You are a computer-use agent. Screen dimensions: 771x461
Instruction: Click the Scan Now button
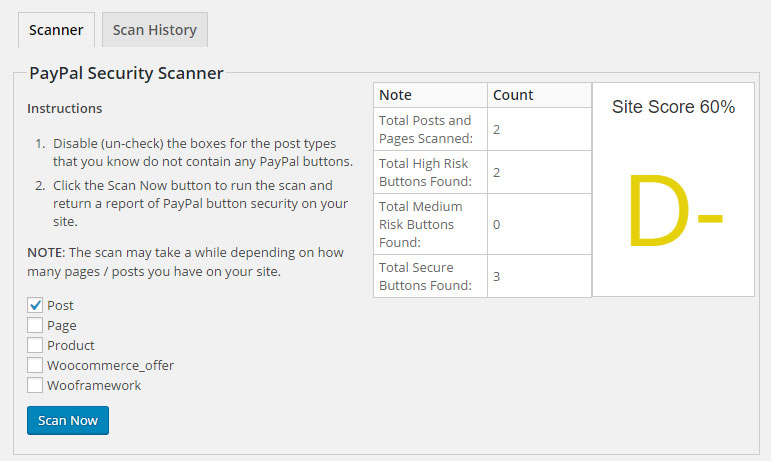click(x=68, y=420)
